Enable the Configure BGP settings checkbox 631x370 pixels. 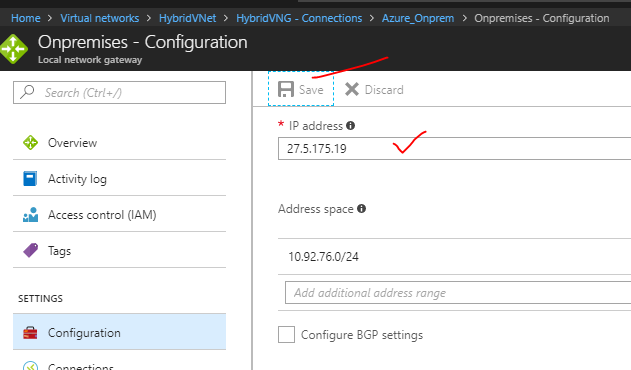(286, 335)
